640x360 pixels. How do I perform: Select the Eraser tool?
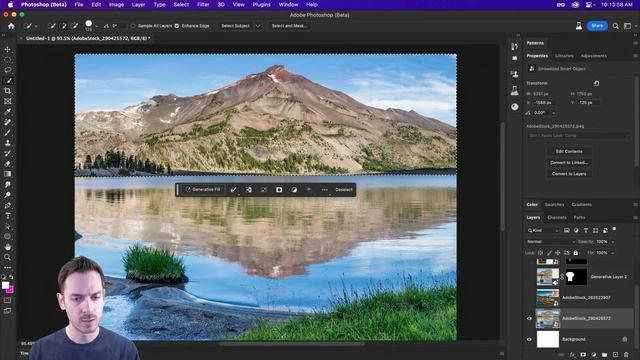click(x=8, y=164)
